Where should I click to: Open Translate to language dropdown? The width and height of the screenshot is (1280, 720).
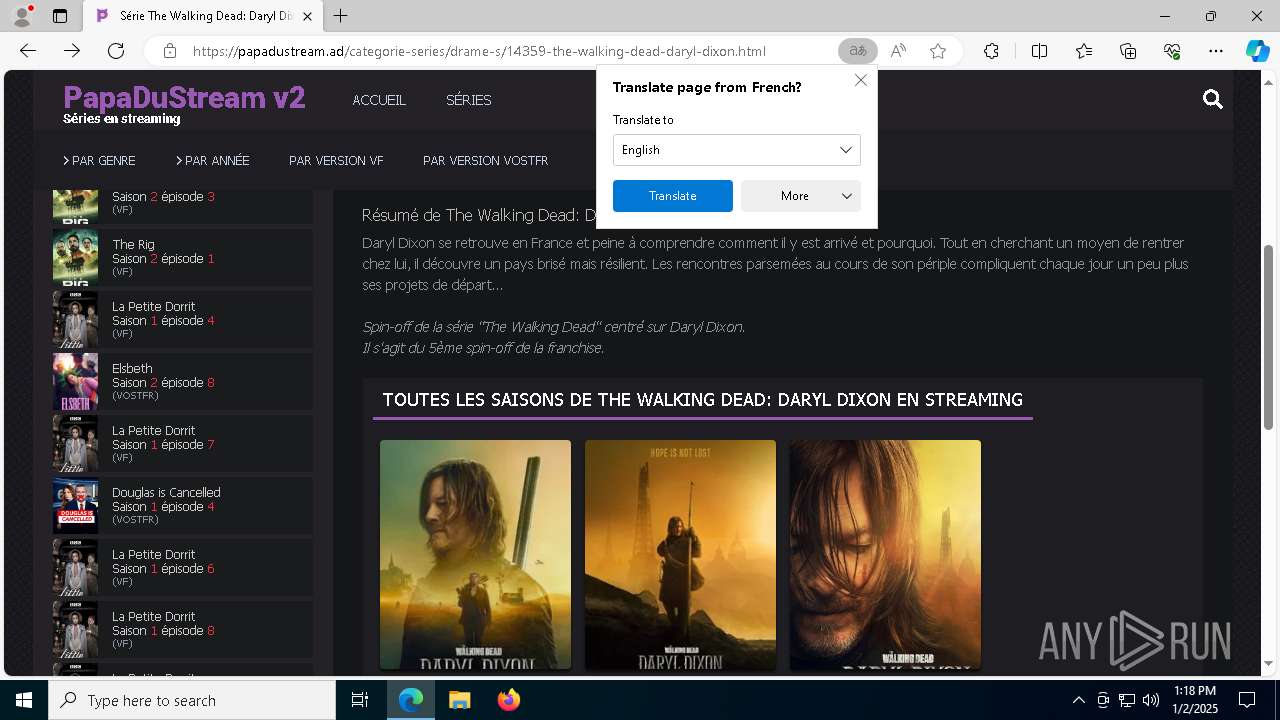[x=736, y=150]
